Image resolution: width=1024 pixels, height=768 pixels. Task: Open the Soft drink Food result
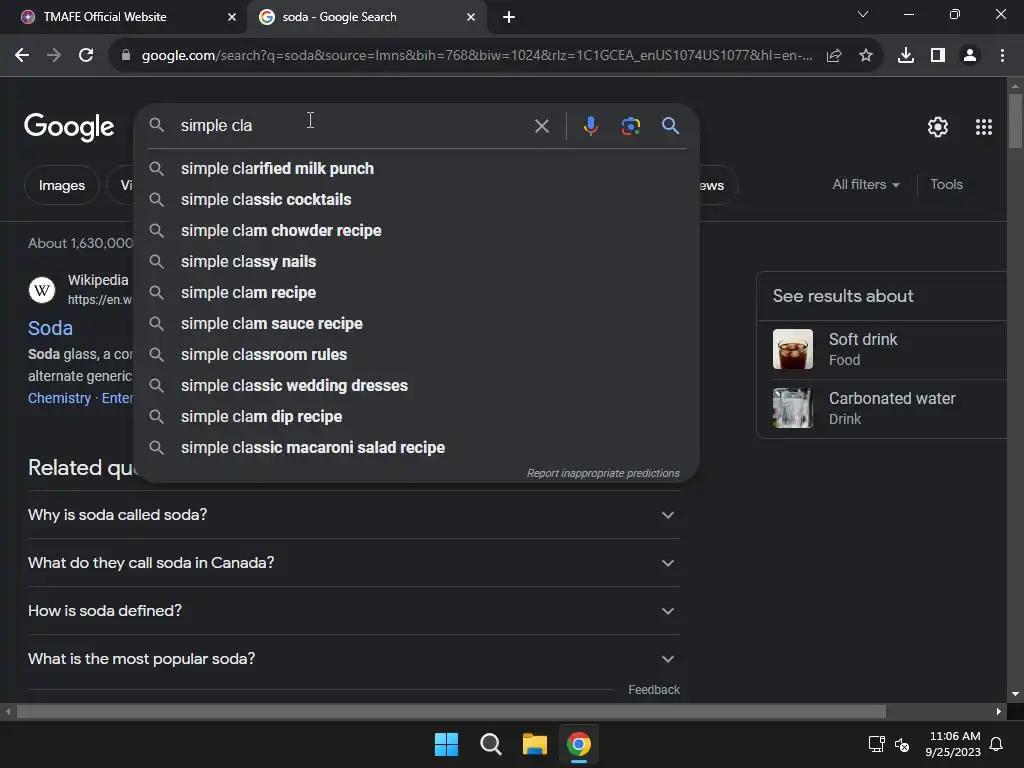pos(889,349)
